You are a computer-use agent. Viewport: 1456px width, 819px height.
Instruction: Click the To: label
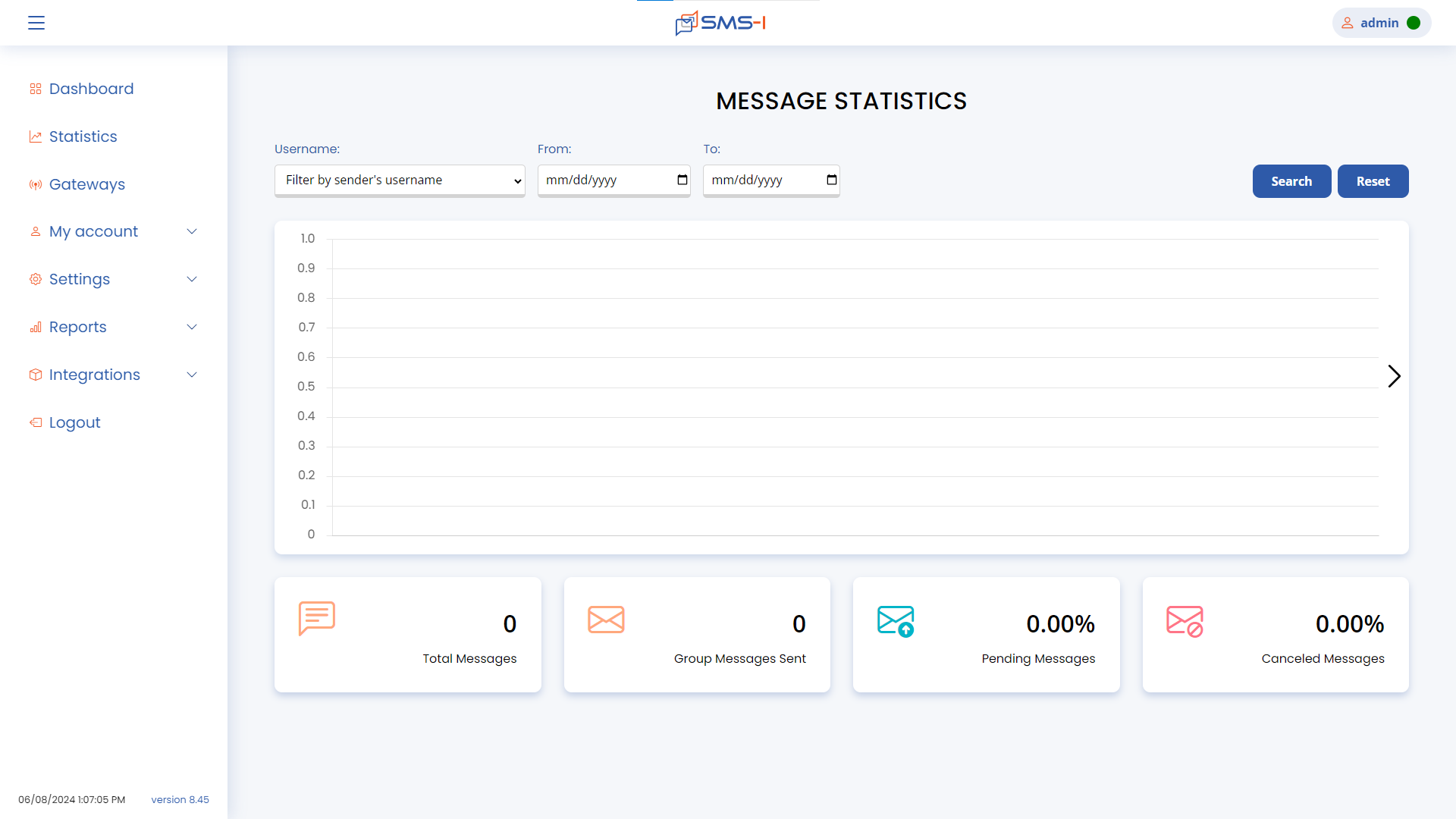pos(711,149)
